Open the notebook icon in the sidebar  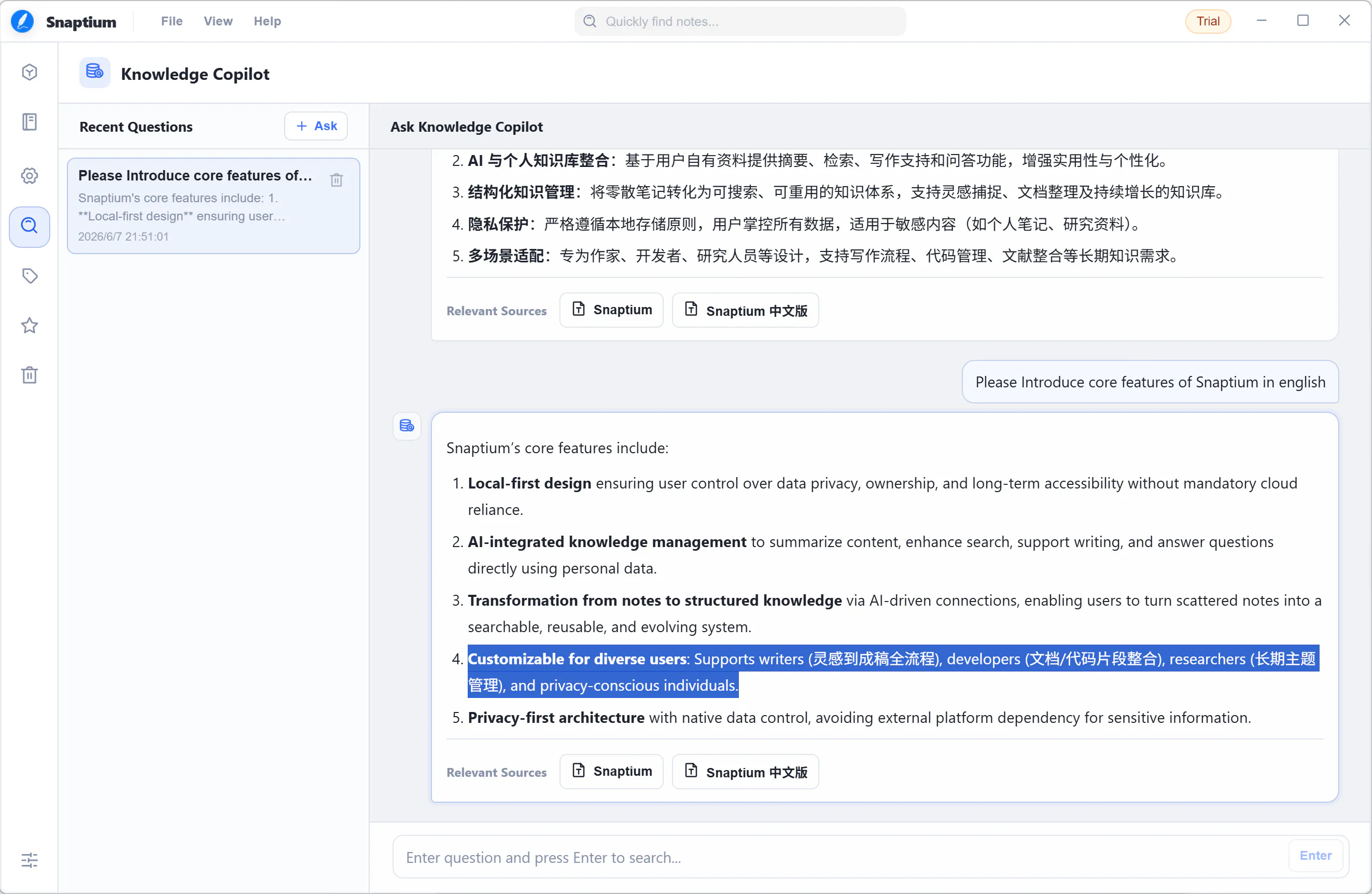coord(30,122)
